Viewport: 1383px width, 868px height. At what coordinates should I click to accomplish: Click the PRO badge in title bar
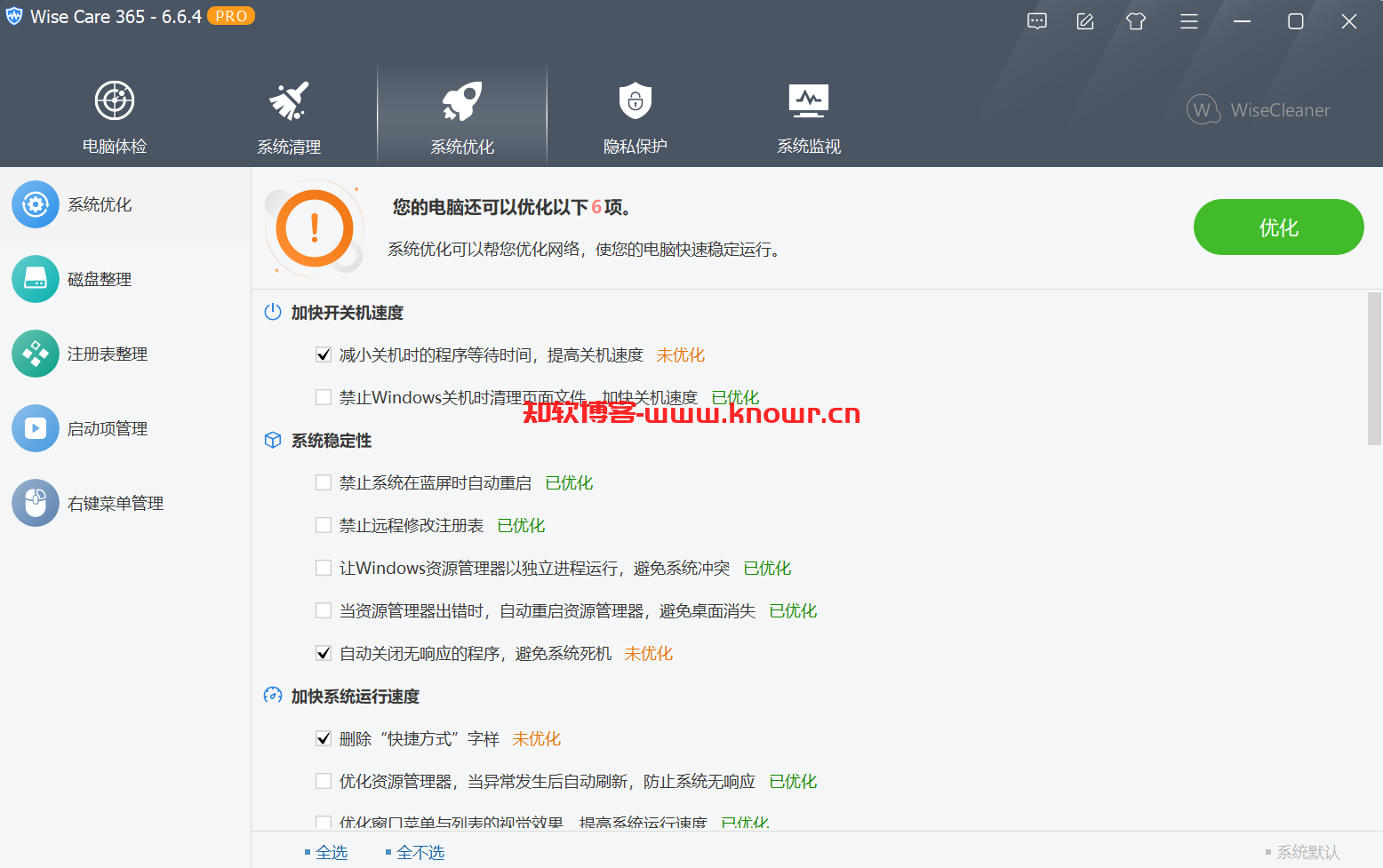(x=231, y=16)
